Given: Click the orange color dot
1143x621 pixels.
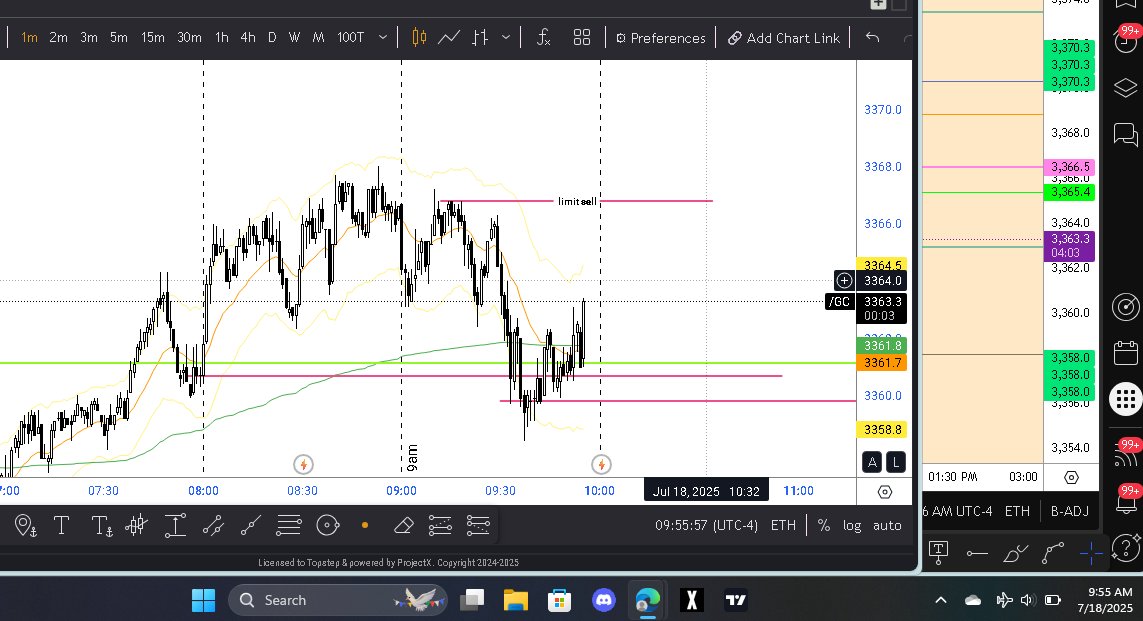Looking at the screenshot, I should [x=365, y=526].
